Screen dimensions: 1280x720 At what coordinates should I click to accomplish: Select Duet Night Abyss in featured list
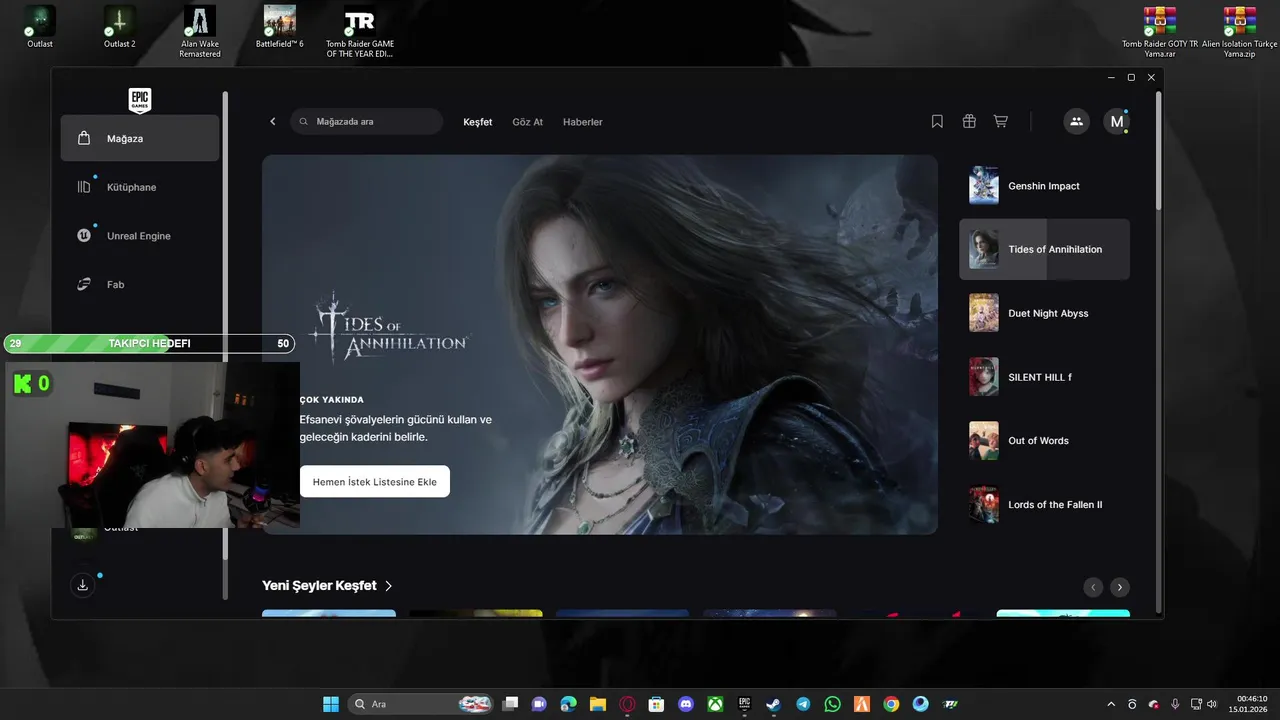click(x=1044, y=313)
